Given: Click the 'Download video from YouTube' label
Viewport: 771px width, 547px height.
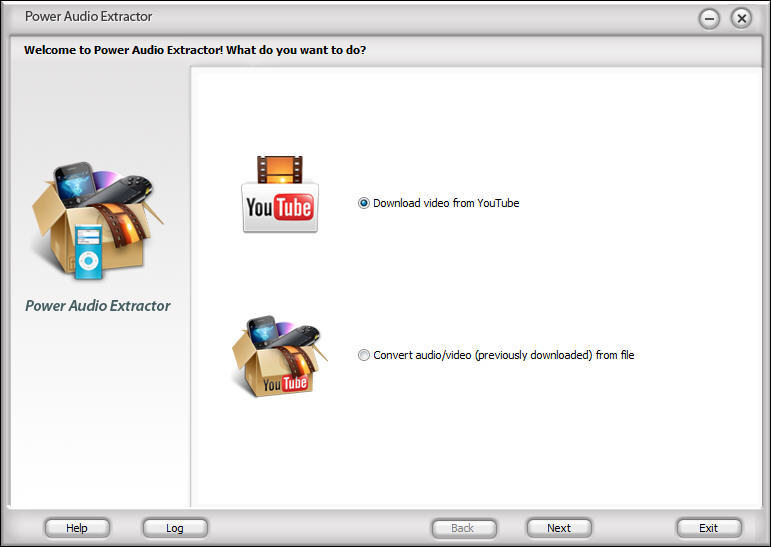Looking at the screenshot, I should pos(446,203).
